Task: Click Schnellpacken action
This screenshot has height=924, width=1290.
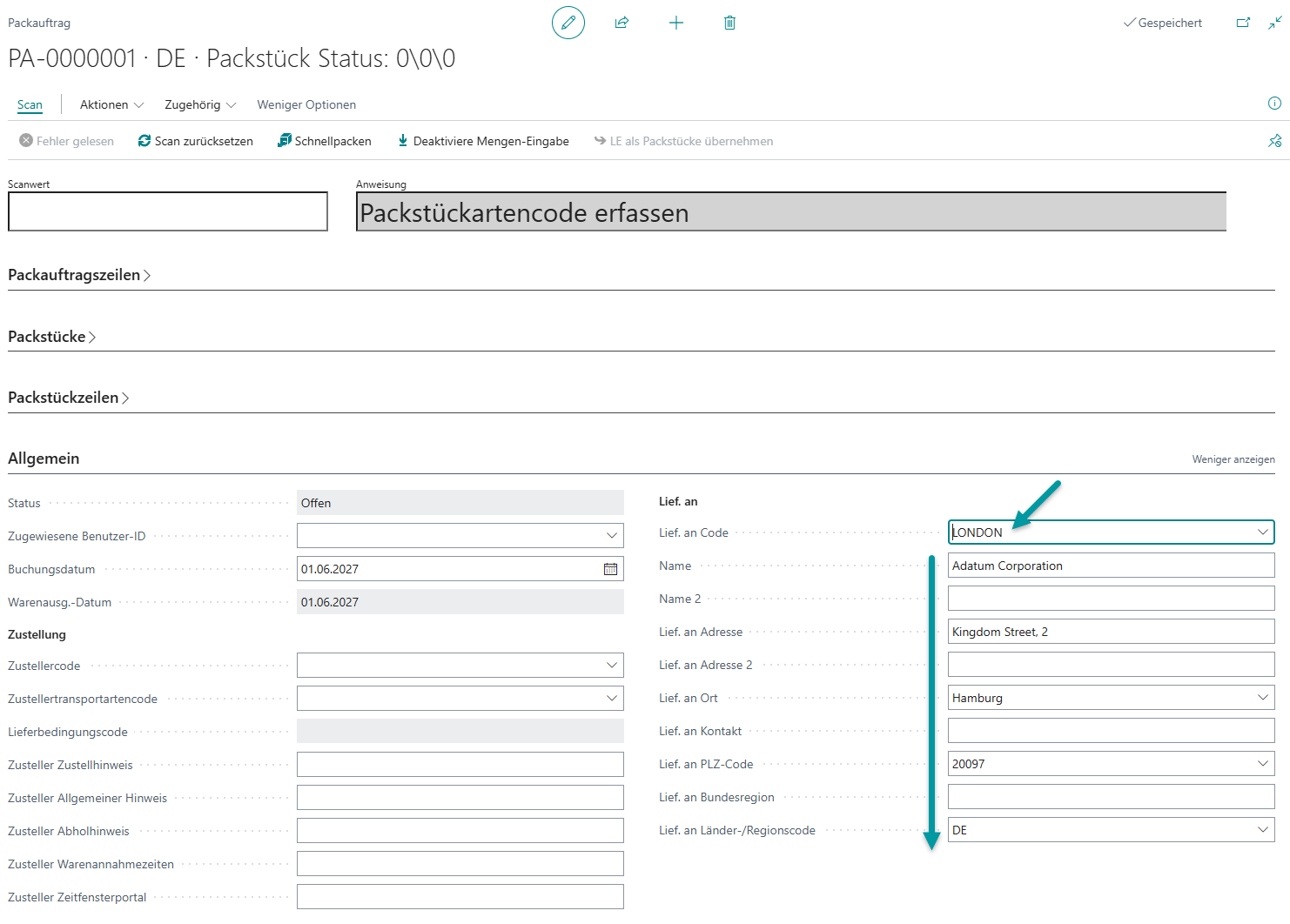Action: (325, 141)
